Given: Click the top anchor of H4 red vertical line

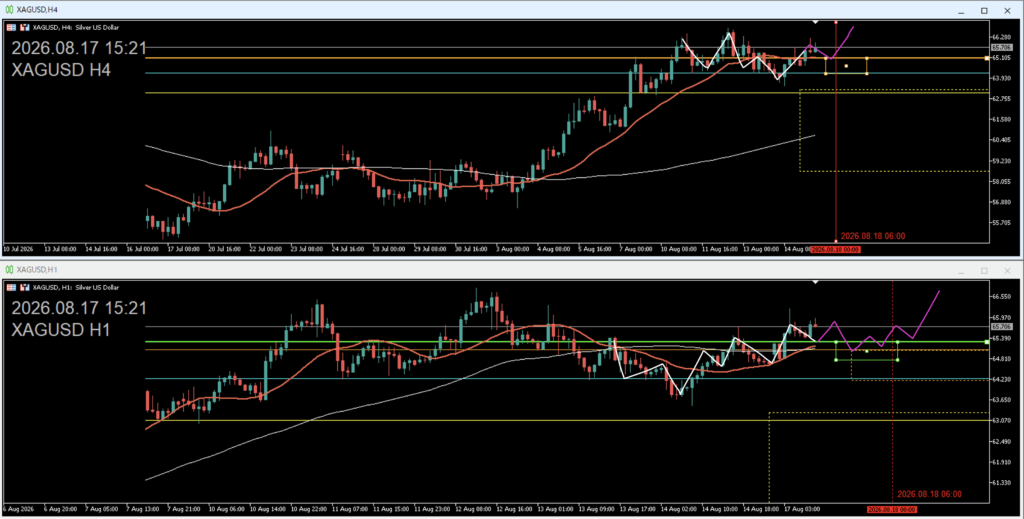Looking at the screenshot, I should 836,23.
